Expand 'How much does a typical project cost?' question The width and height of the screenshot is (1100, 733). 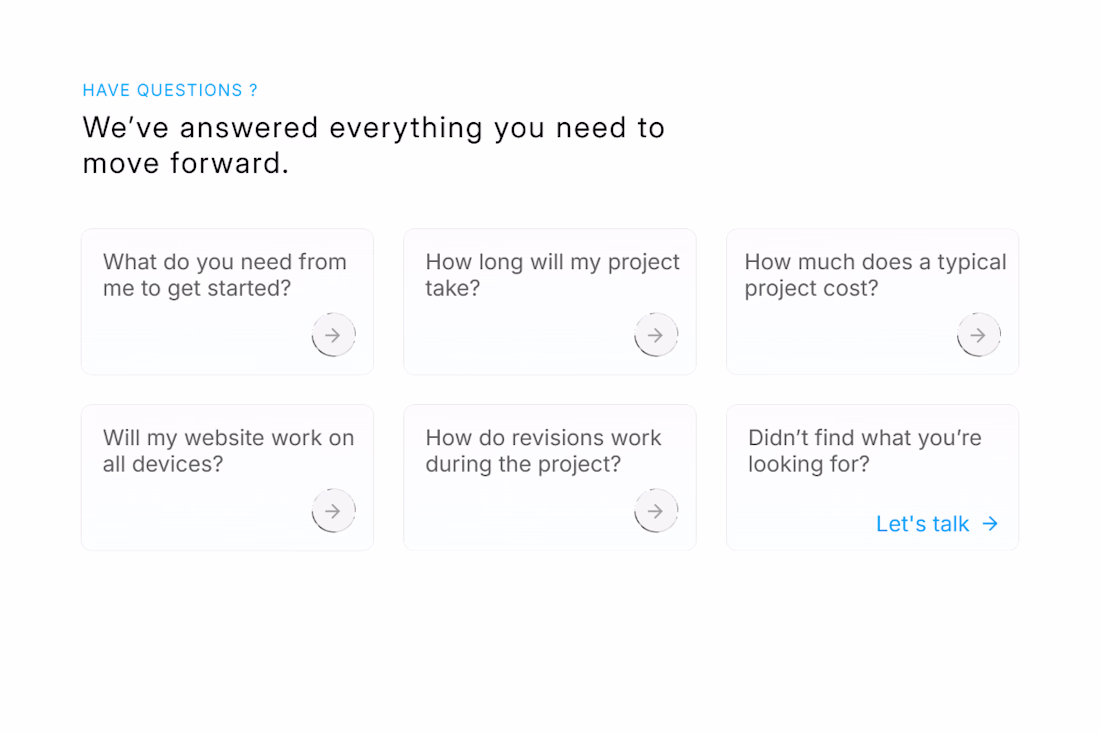(x=875, y=275)
